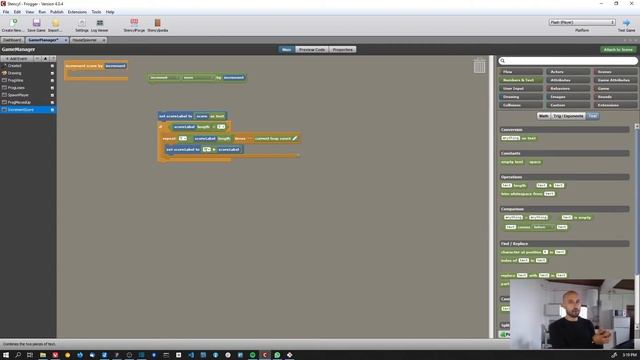
Task: Toggle checkbox for FrogMovedUp event
Action: [52, 102]
